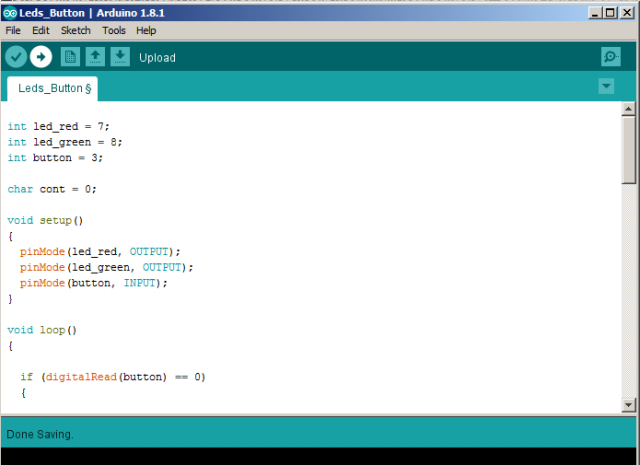This screenshot has width=640, height=465.
Task: Click the line 'int led_green = 8;'
Action: click(x=65, y=142)
